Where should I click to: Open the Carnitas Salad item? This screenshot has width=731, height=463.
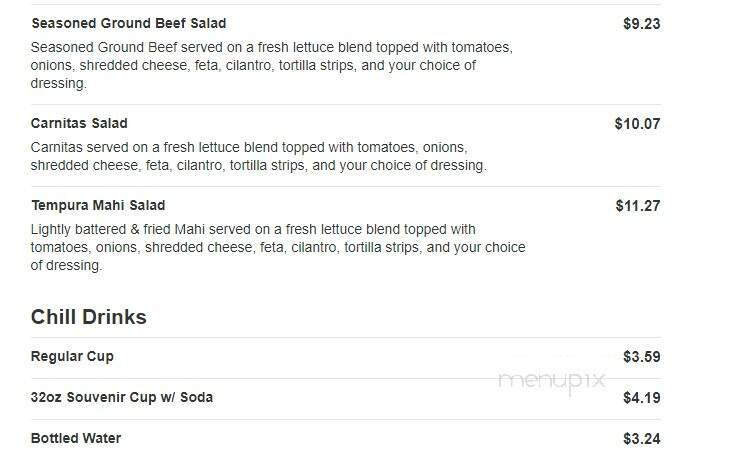[79, 124]
